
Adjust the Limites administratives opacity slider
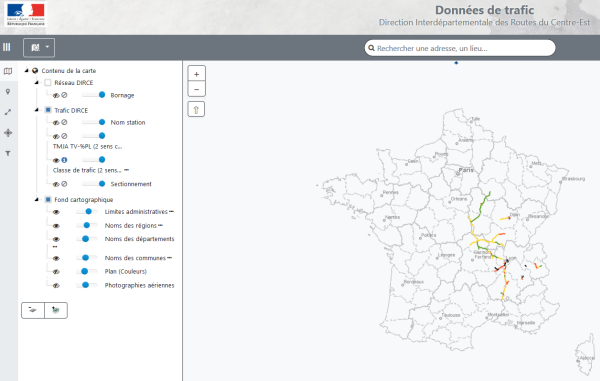click(x=87, y=211)
